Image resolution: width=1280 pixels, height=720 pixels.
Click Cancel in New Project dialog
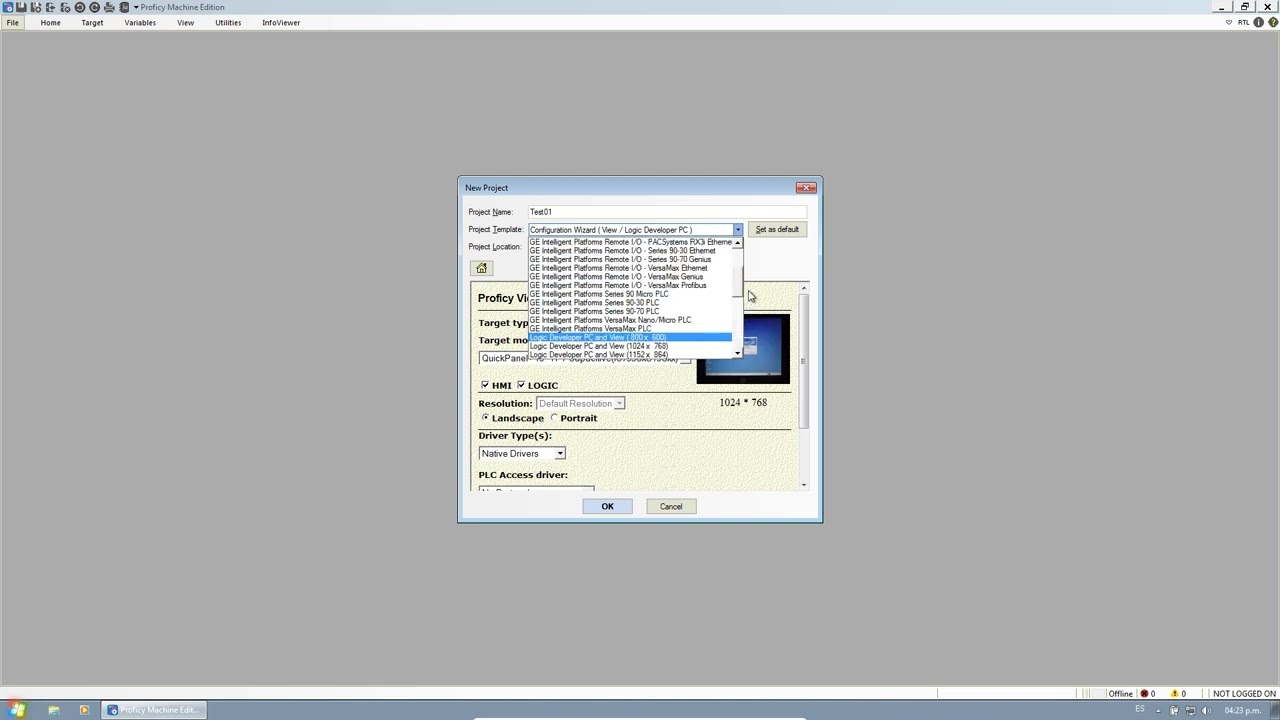pos(671,506)
